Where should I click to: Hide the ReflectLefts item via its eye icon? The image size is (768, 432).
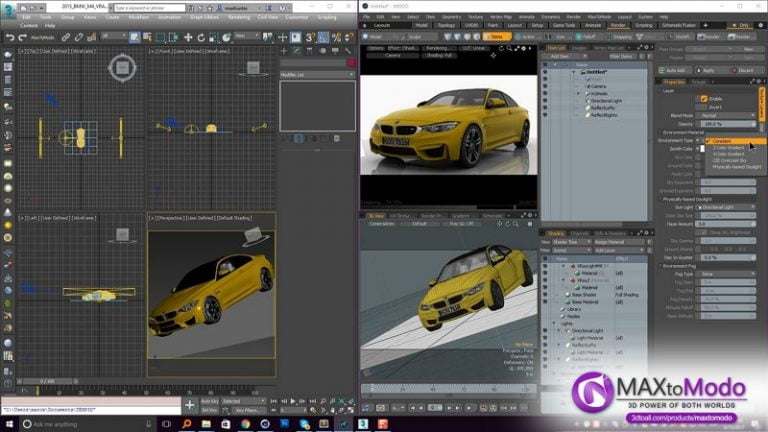click(x=545, y=108)
